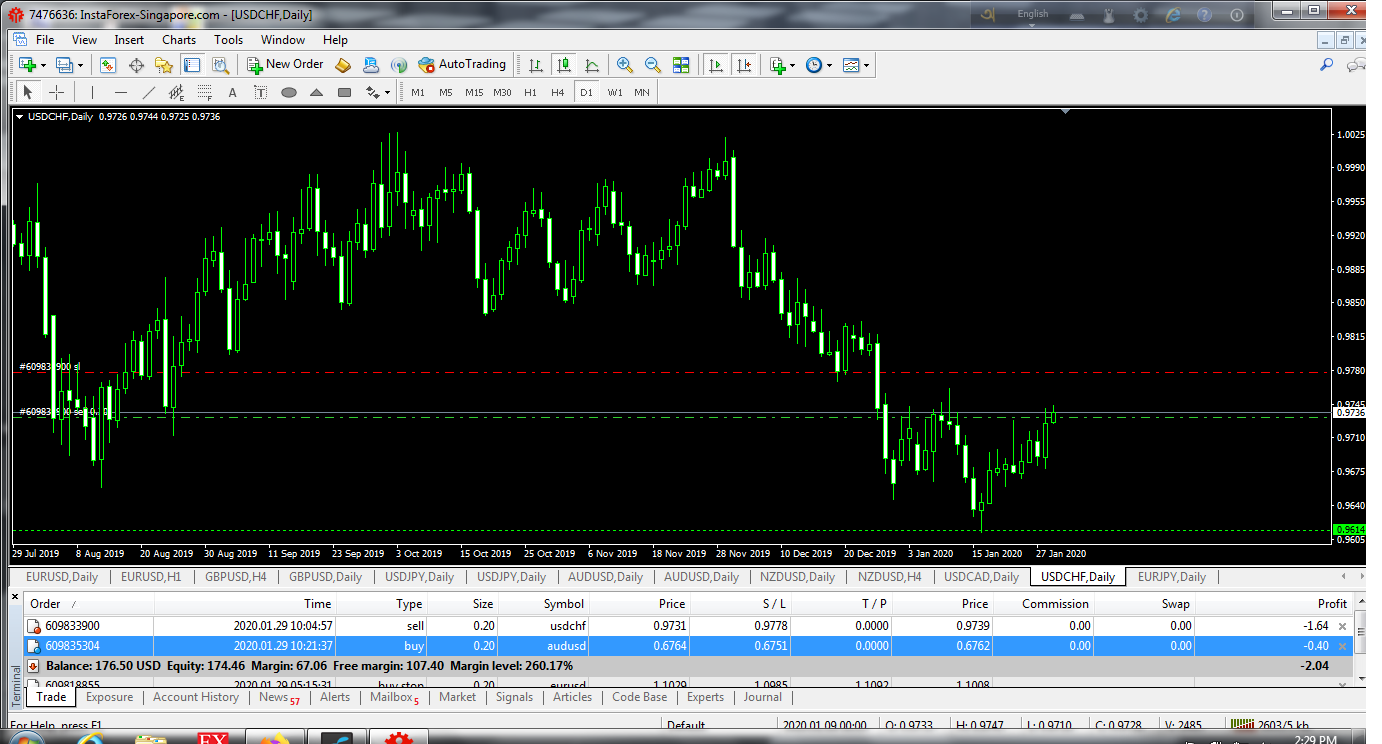The image size is (1382, 744).
Task: Switch to EURJPY,Daily chart tab
Action: 1172,577
